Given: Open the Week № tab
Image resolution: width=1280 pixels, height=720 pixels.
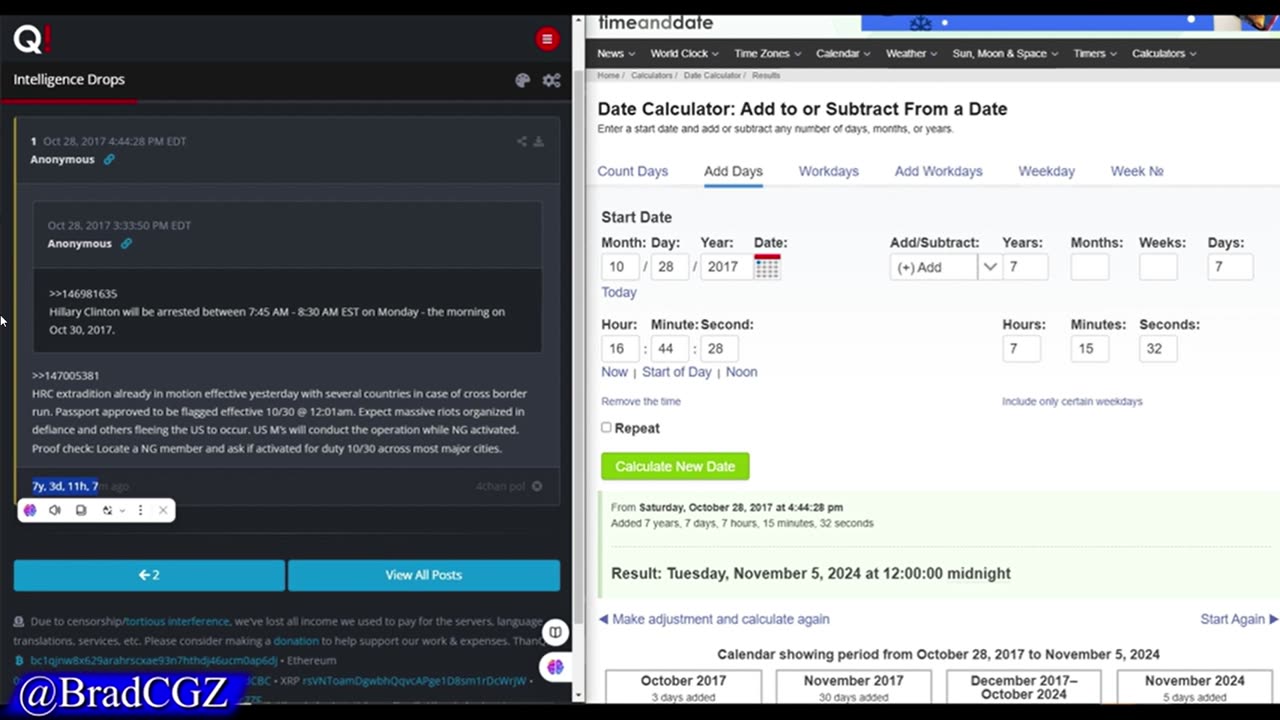Looking at the screenshot, I should pos(1137,171).
